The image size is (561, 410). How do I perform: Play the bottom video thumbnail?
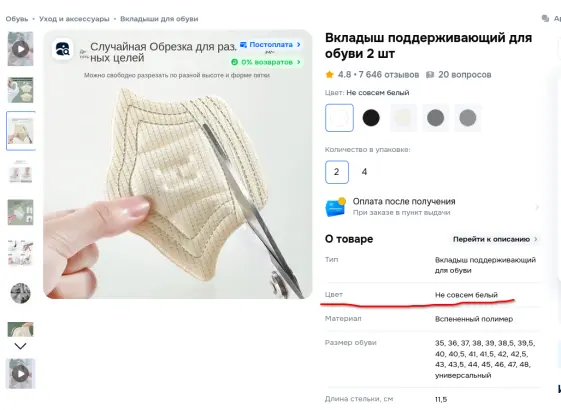pos(20,374)
